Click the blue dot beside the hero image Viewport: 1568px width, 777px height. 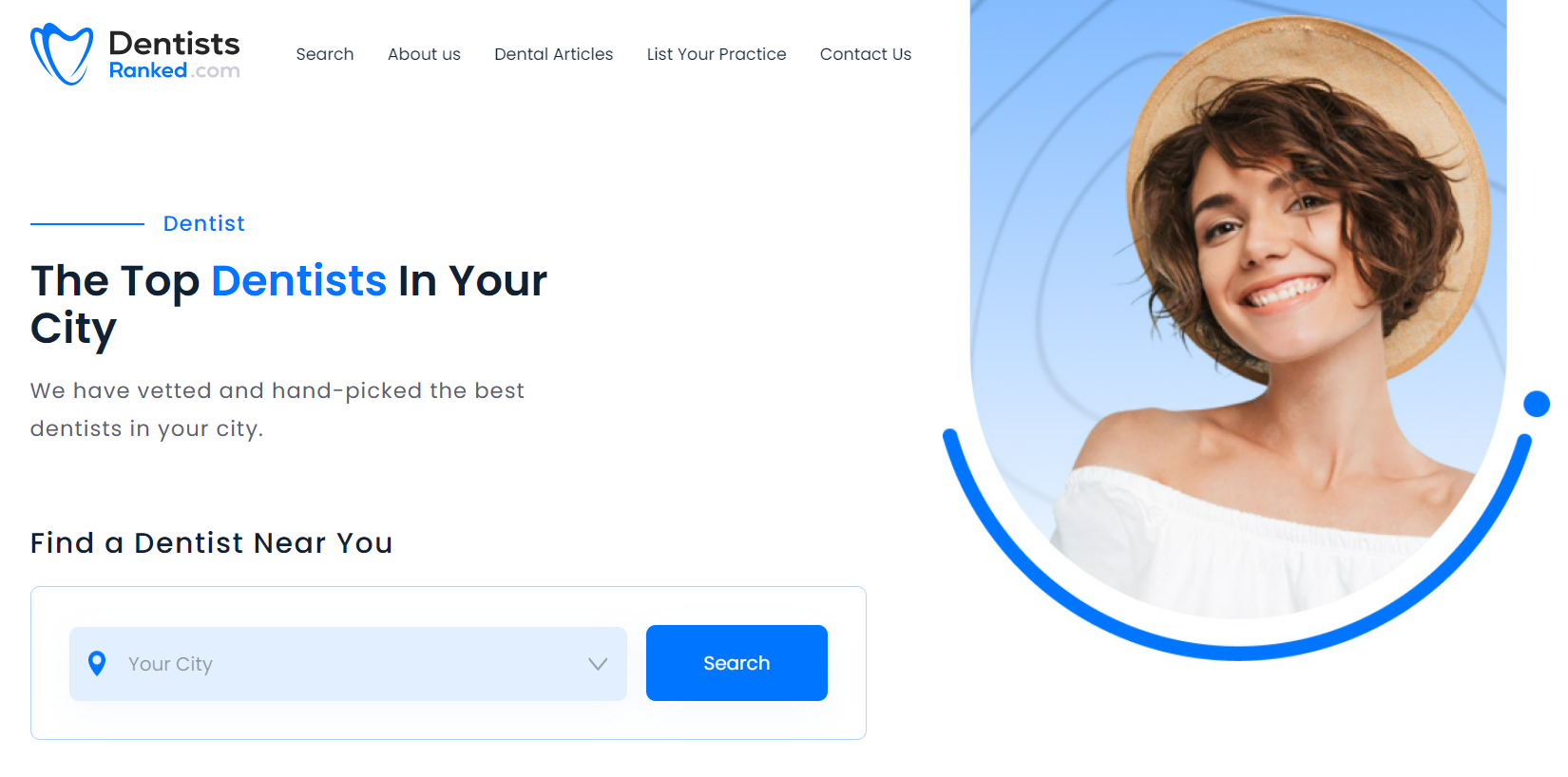pos(1536,404)
